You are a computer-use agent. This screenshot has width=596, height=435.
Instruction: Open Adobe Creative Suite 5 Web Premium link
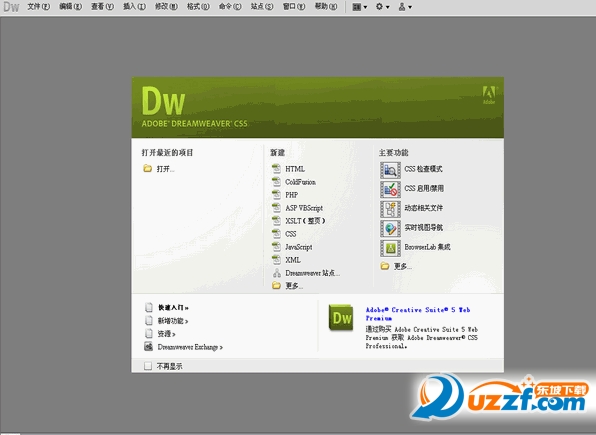point(418,314)
